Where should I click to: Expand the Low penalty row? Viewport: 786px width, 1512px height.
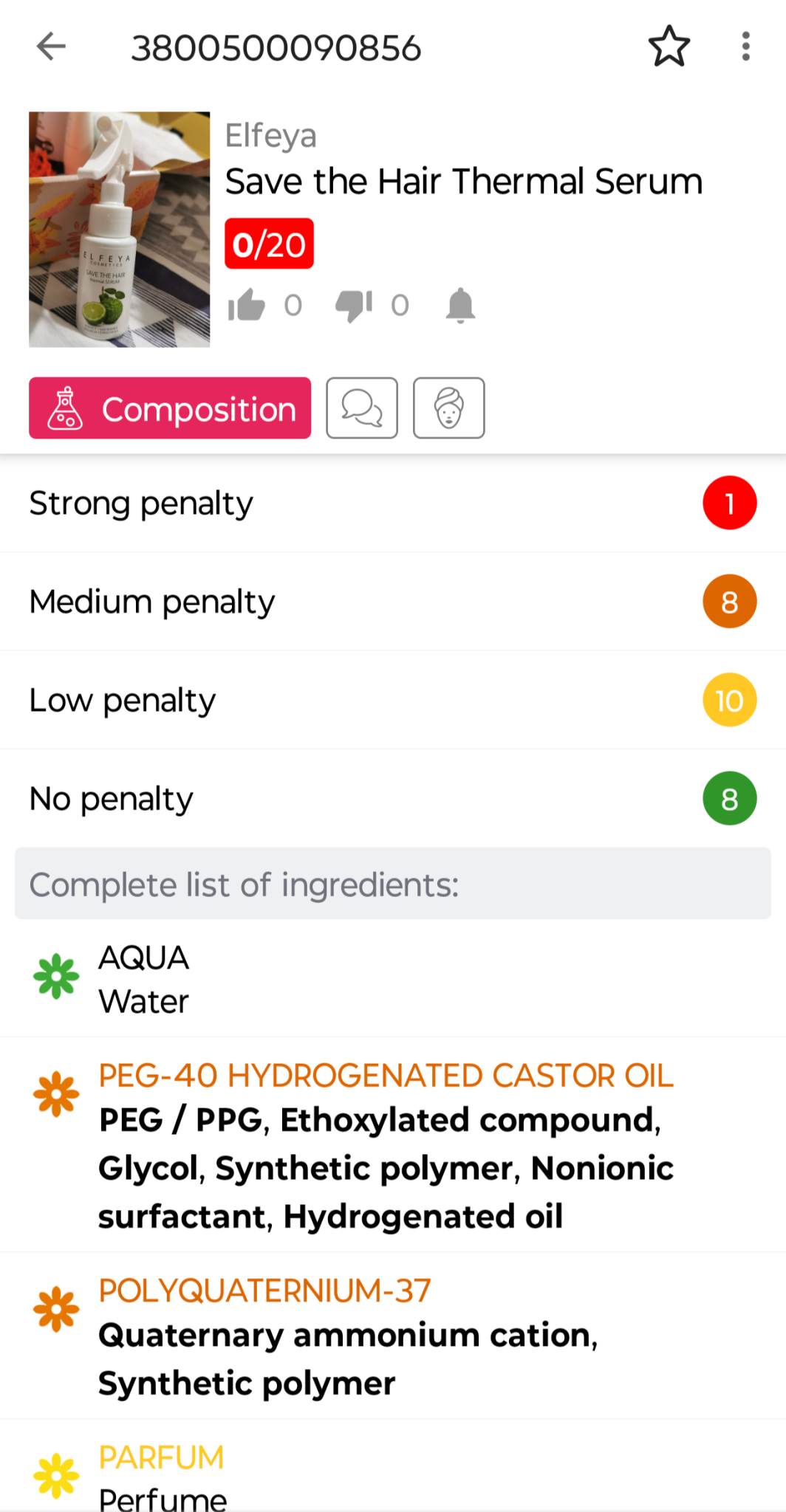393,700
